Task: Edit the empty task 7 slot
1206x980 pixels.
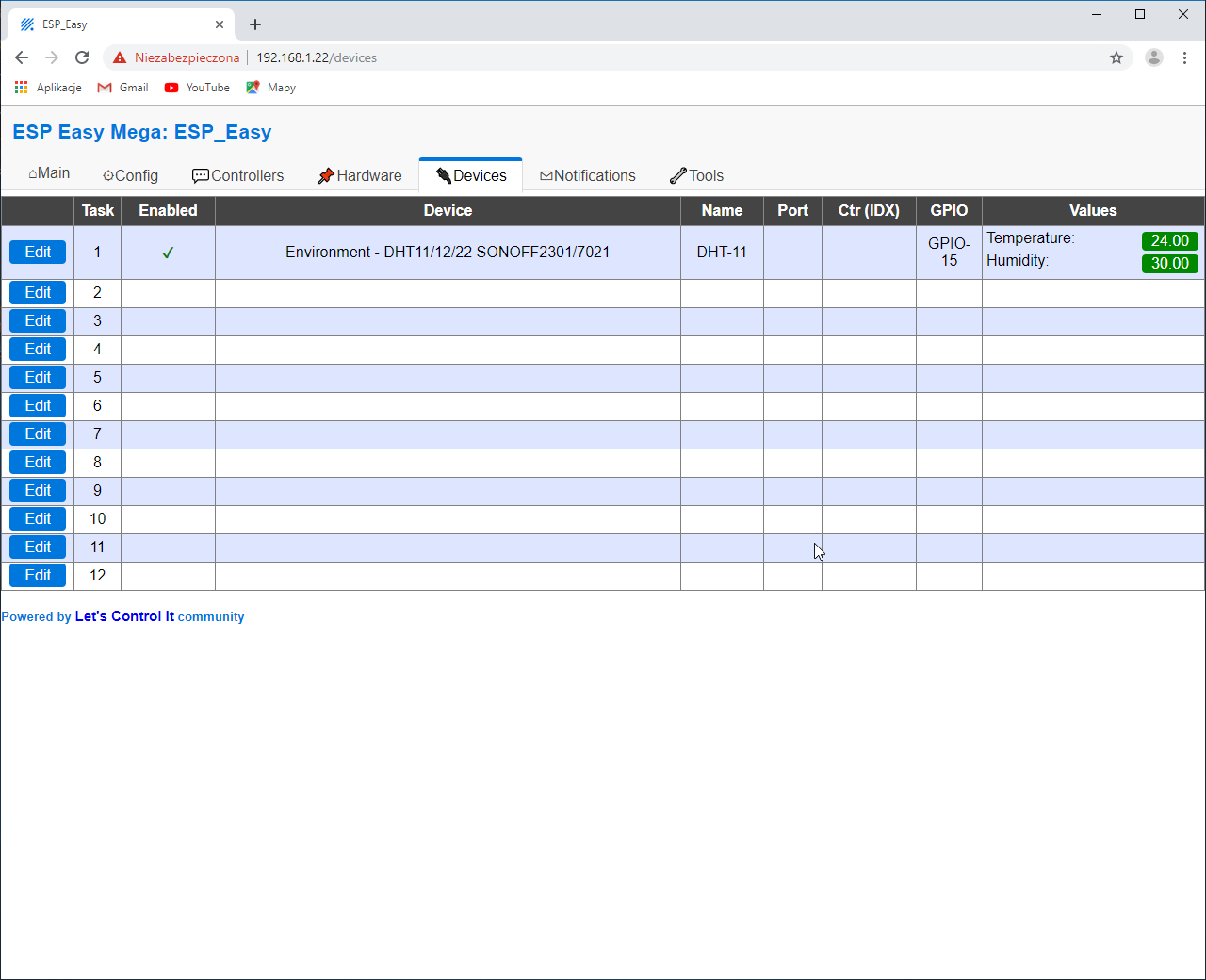Action: 38,433
